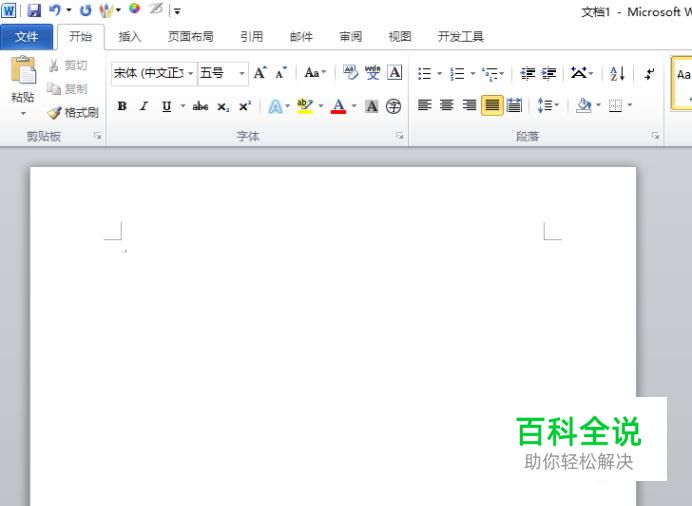Viewport: 692px width, 506px height.
Task: Open the font color dropdown arrow
Action: click(x=354, y=106)
